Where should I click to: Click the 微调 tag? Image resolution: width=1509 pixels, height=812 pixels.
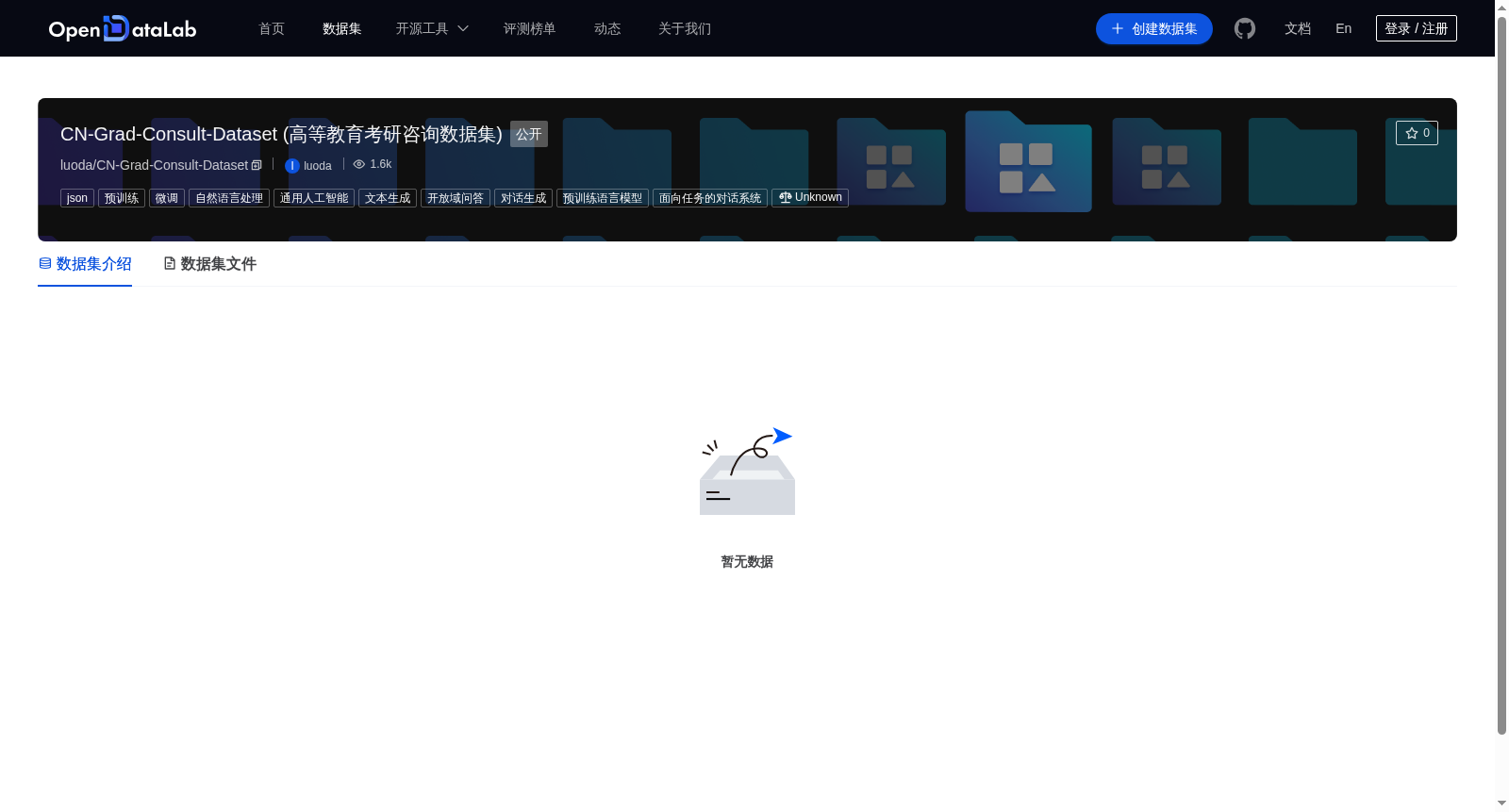tap(167, 198)
